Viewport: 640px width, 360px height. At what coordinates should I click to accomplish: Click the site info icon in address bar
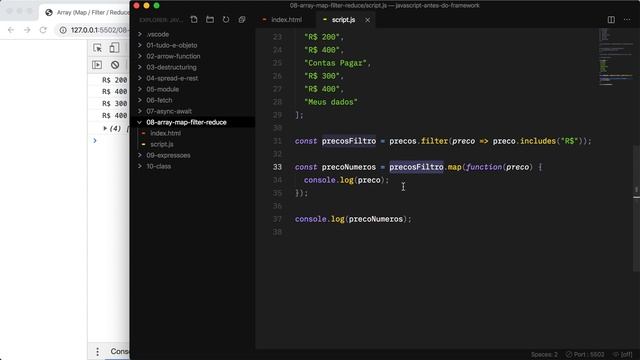click(x=63, y=30)
